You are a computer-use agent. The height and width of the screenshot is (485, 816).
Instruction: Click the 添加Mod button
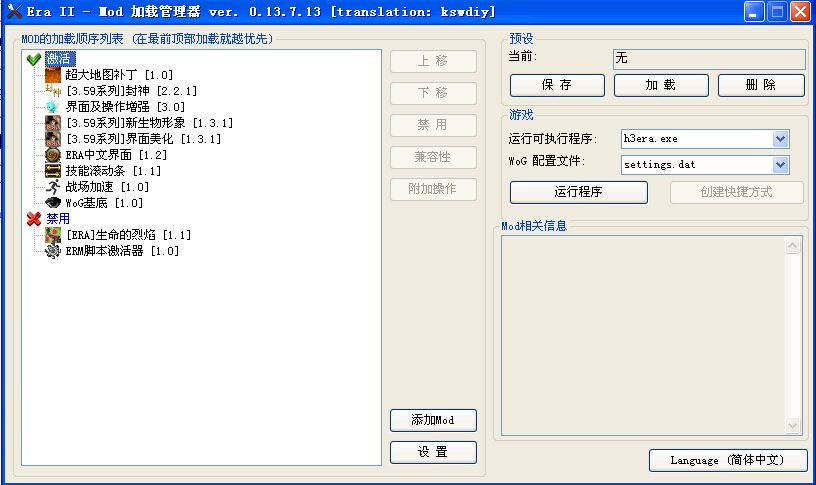[x=433, y=420]
